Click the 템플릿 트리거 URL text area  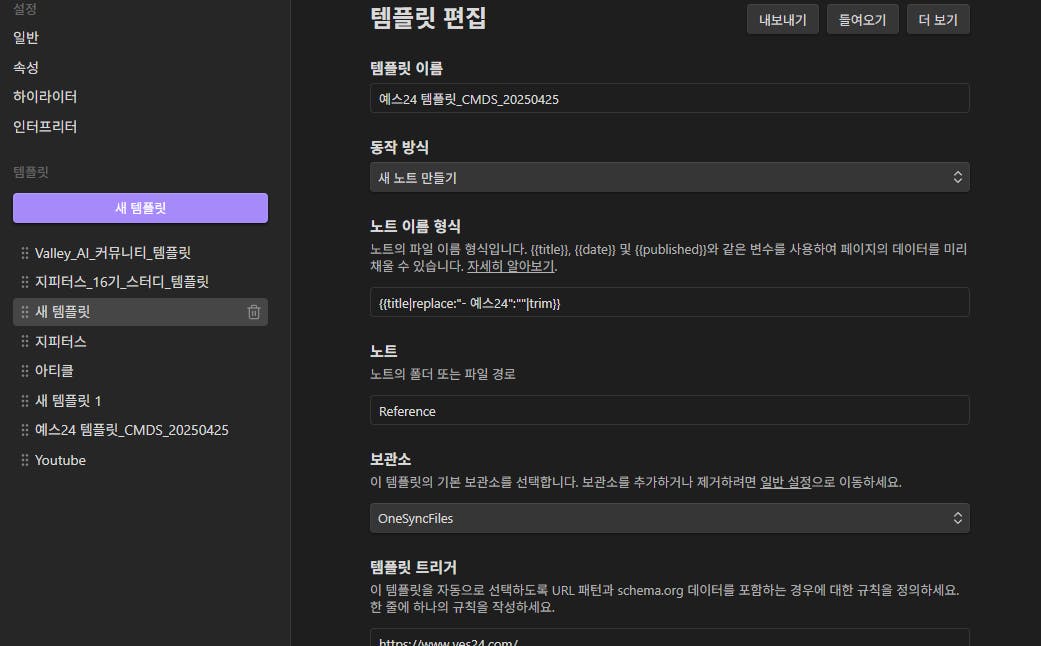[669, 637]
